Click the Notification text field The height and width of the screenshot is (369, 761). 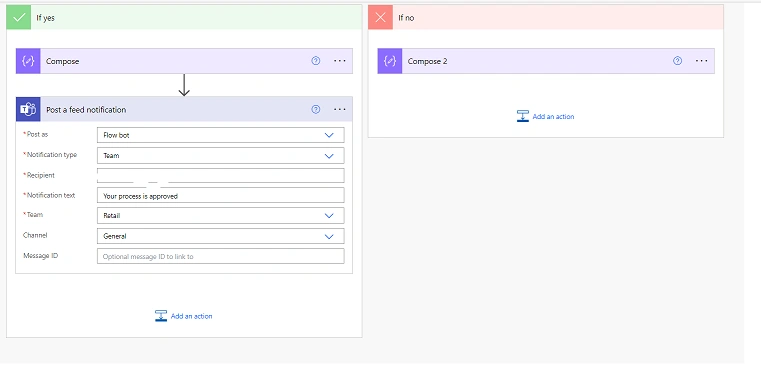(x=221, y=196)
